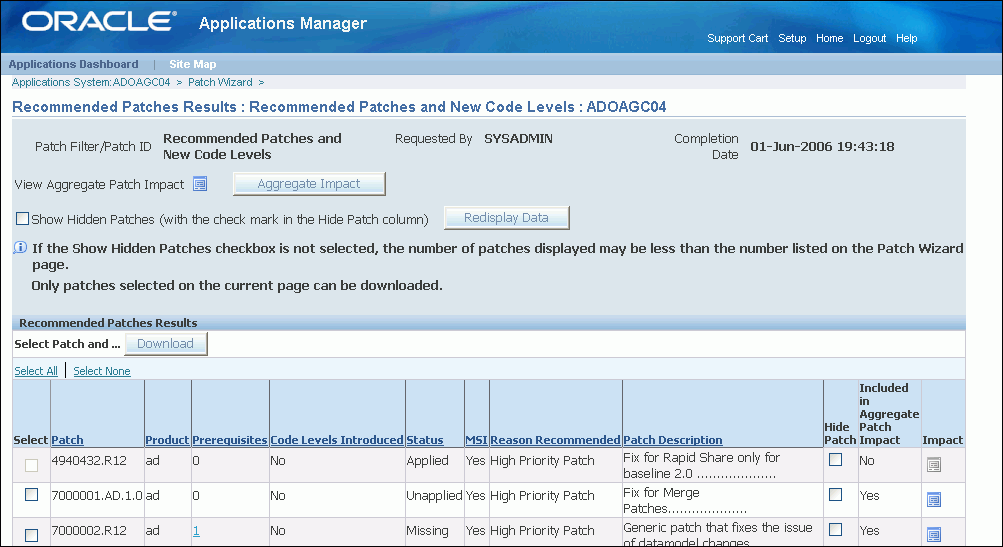Open Impact icon for patch 7000001.AD.1.0
This screenshot has width=1003, height=547.
pos(934,500)
